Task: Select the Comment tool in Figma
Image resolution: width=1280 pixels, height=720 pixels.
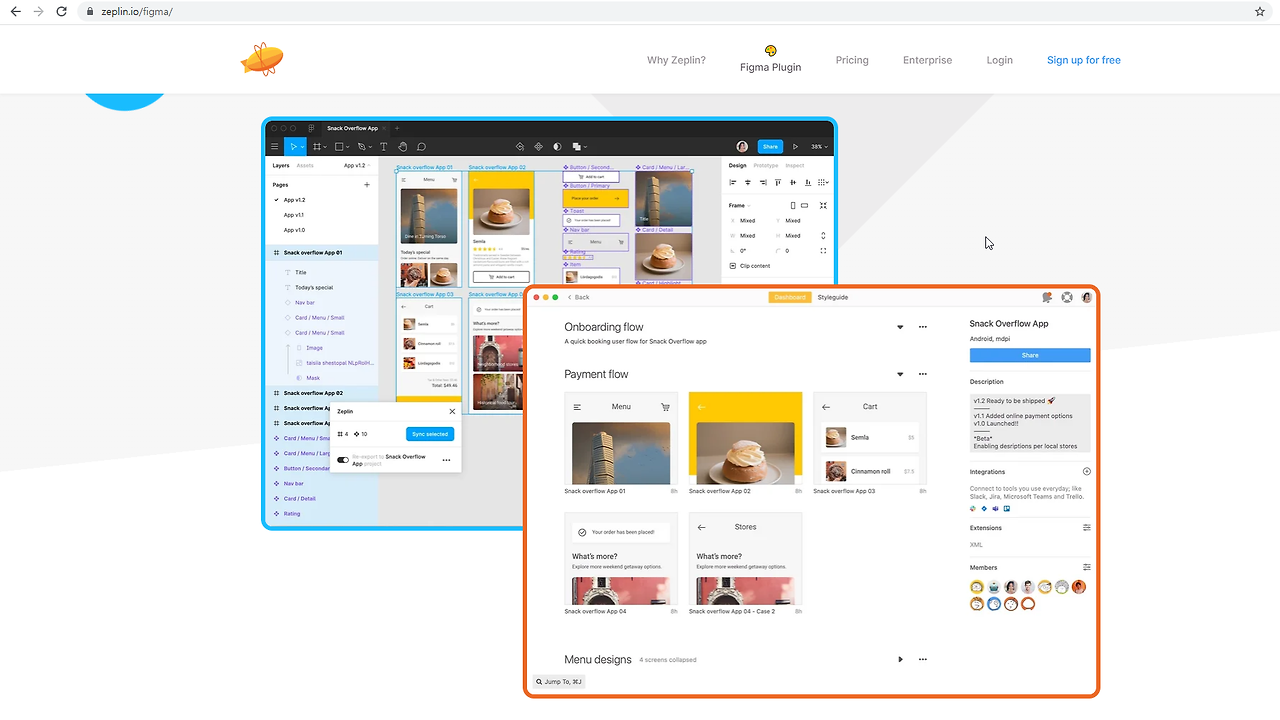Action: pos(422,147)
